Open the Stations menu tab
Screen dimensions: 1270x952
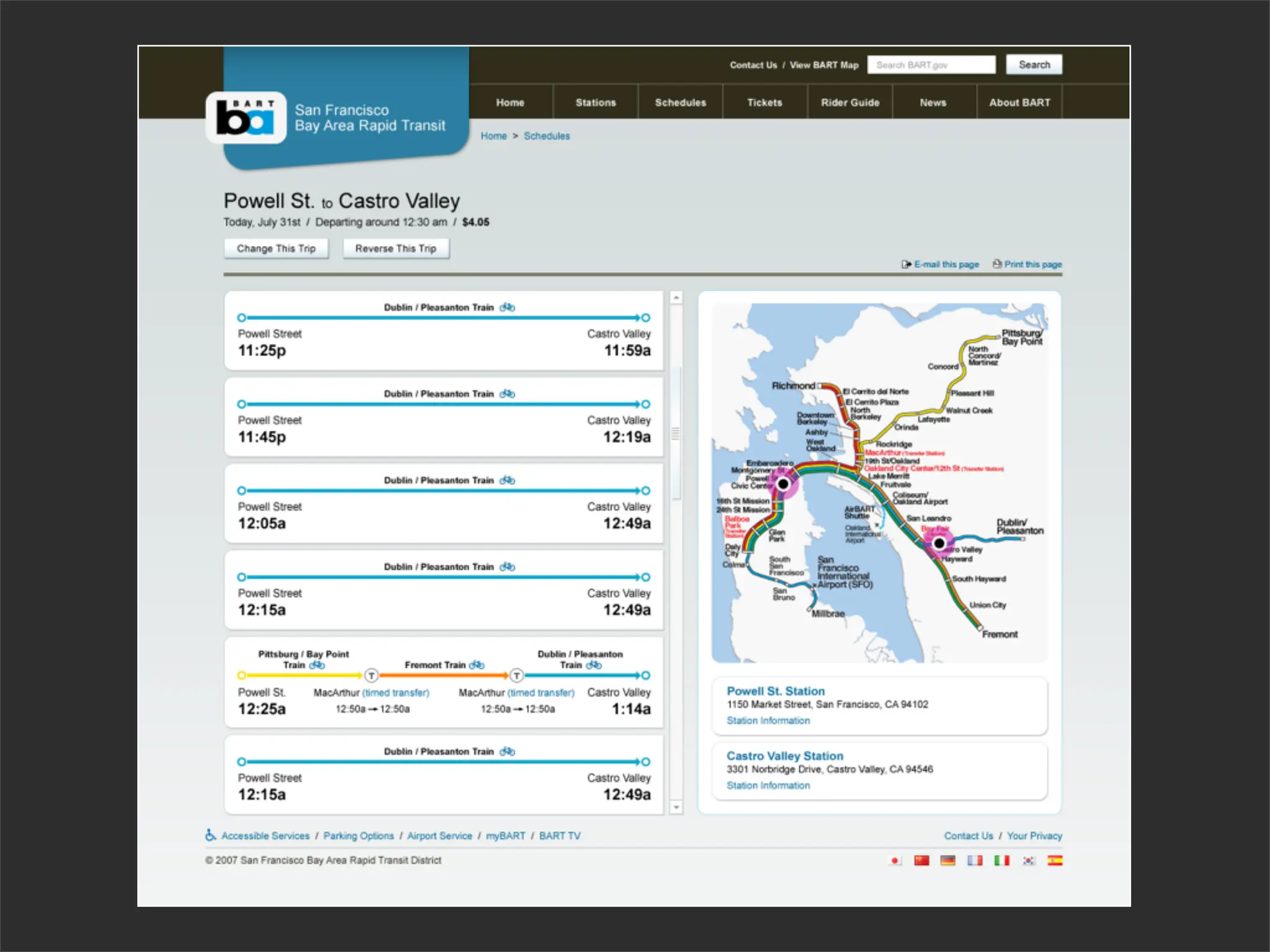595,103
